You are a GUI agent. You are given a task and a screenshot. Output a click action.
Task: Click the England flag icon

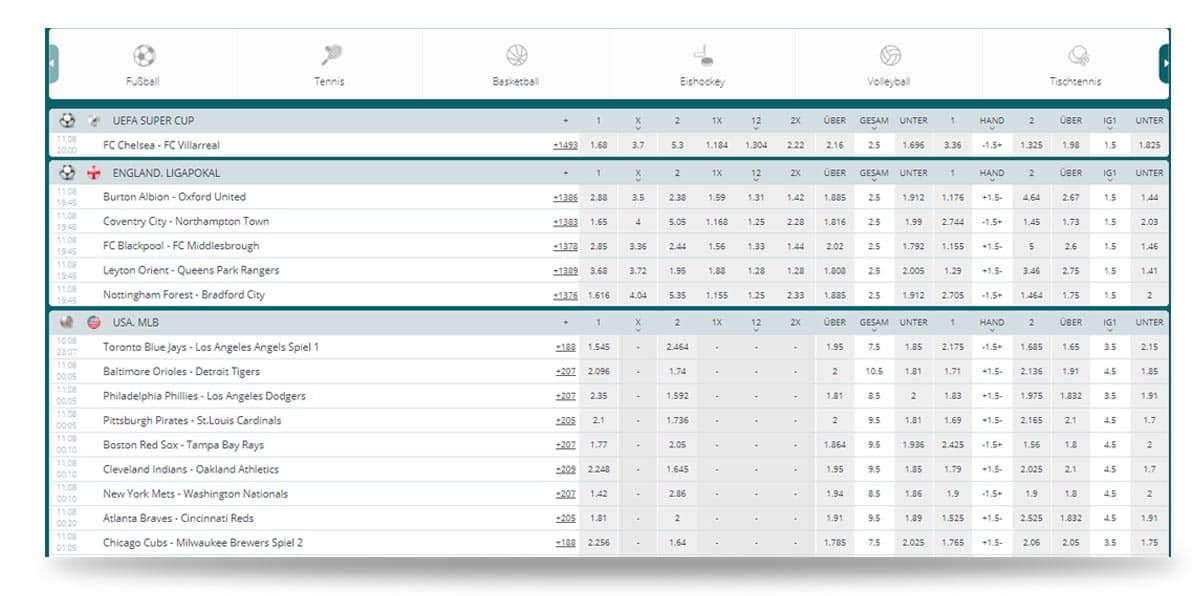(x=94, y=173)
